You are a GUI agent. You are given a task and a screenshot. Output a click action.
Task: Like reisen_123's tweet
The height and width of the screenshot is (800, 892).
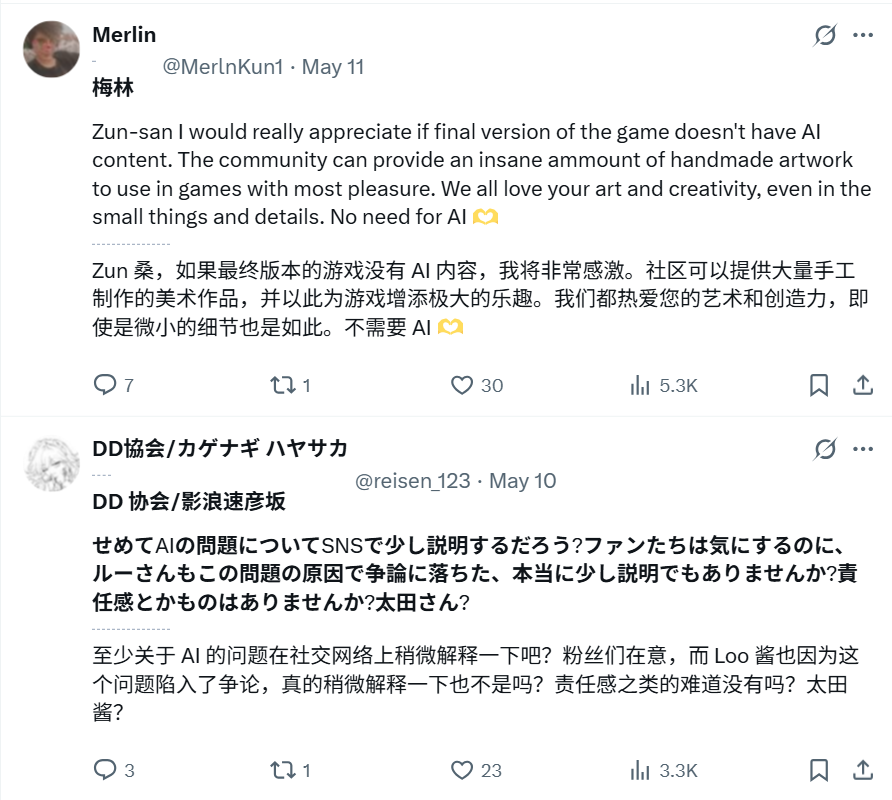tap(460, 771)
